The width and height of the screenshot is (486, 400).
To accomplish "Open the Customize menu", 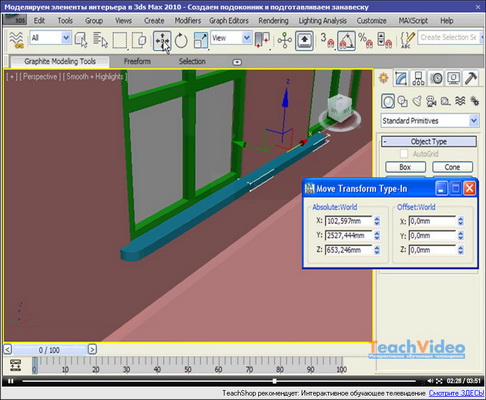I will 371,21.
